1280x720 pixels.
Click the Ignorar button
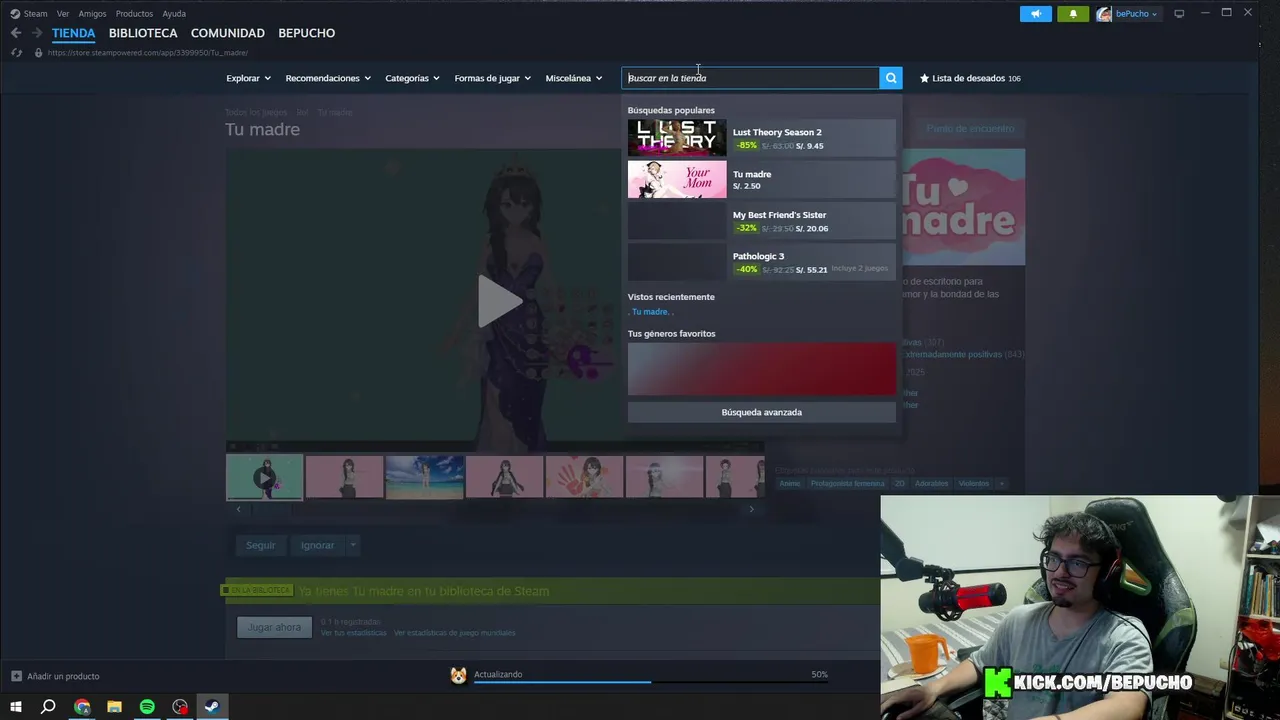click(x=317, y=545)
